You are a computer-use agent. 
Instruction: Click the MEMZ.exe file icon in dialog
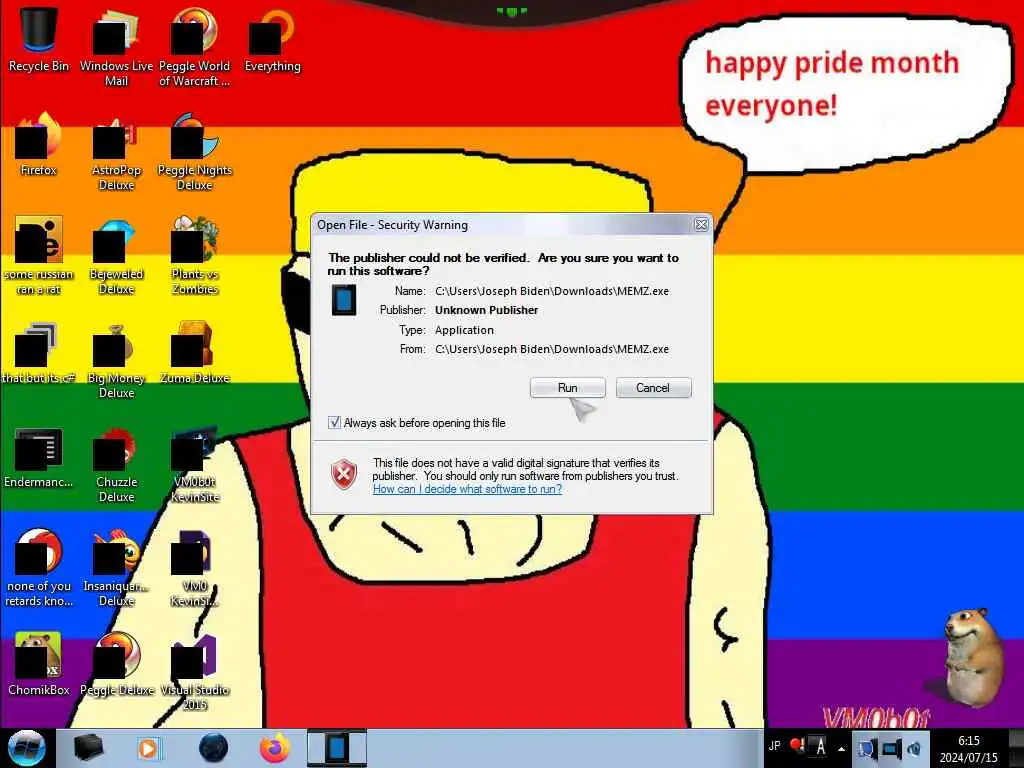pos(344,300)
